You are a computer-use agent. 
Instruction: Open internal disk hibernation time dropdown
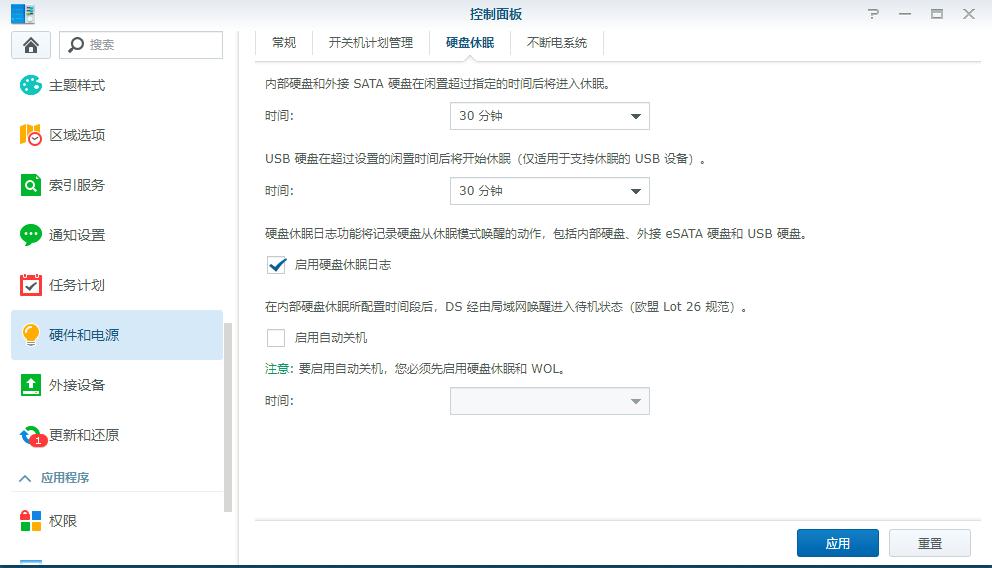click(x=549, y=116)
